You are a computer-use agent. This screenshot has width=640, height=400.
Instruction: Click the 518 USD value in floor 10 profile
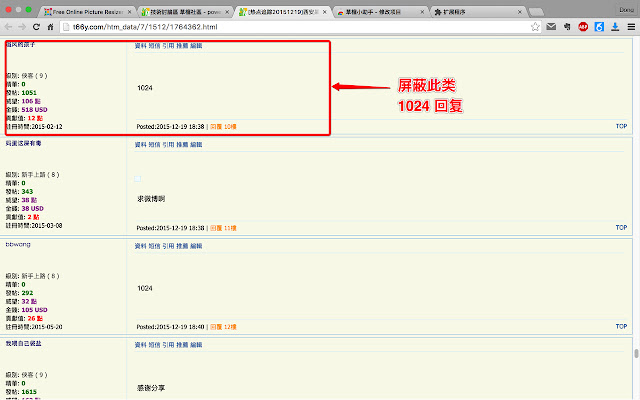(34, 110)
